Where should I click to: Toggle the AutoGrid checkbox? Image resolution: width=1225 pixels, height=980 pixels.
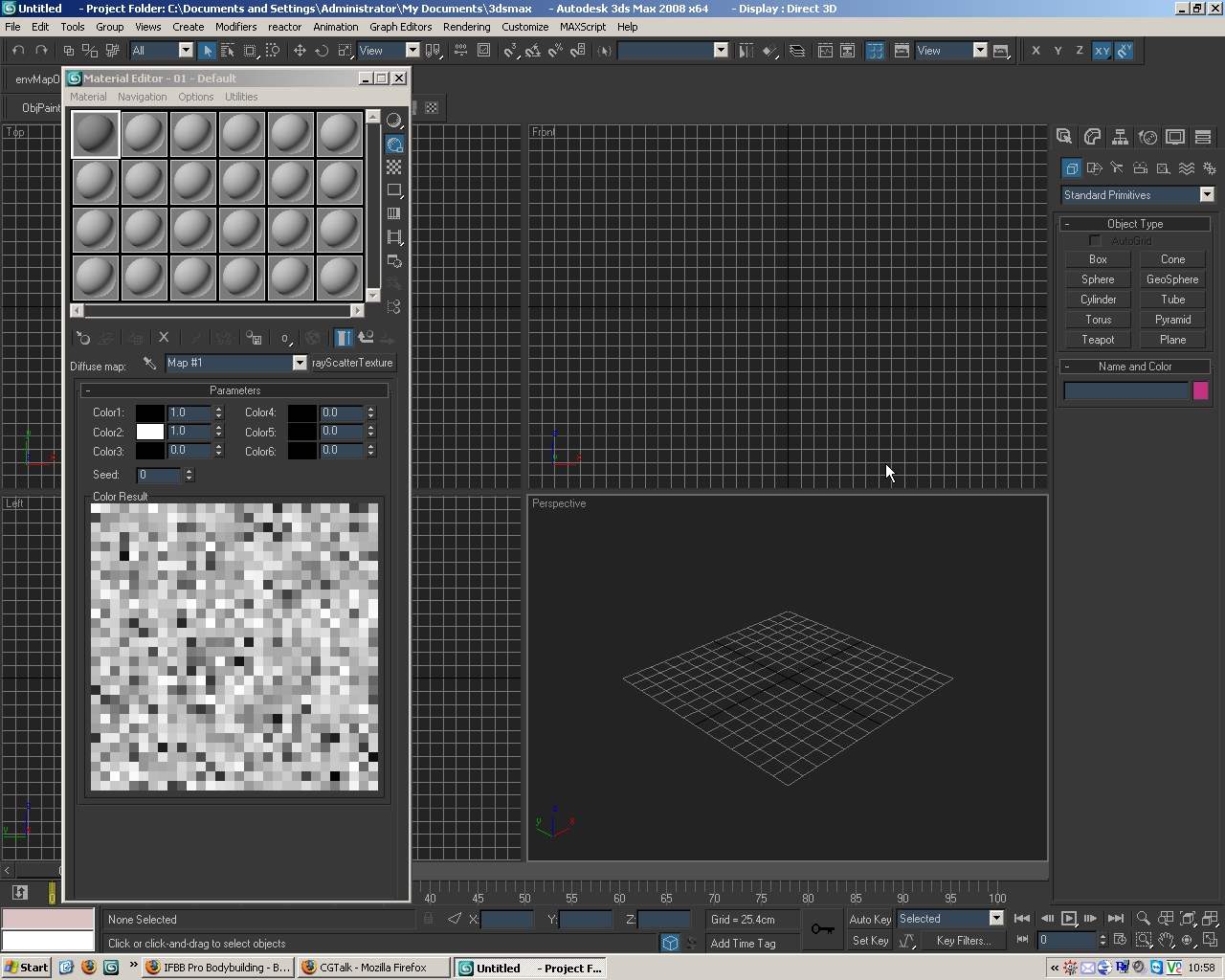[x=1095, y=241]
